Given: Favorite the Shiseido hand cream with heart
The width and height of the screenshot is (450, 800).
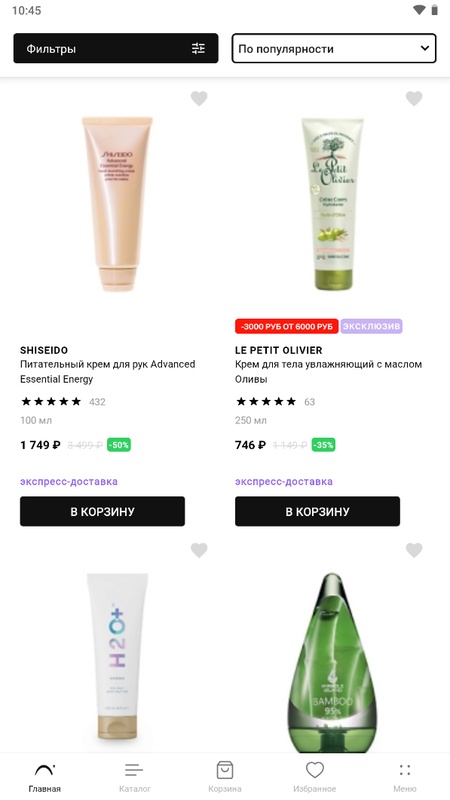Looking at the screenshot, I should pyautogui.click(x=199, y=98).
